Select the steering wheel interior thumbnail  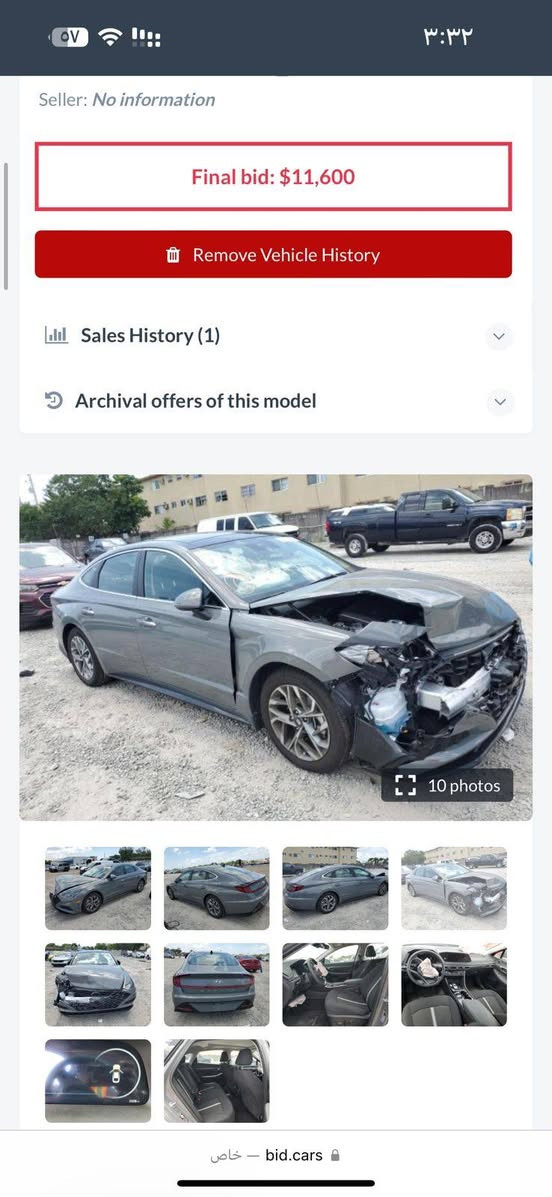tap(454, 985)
